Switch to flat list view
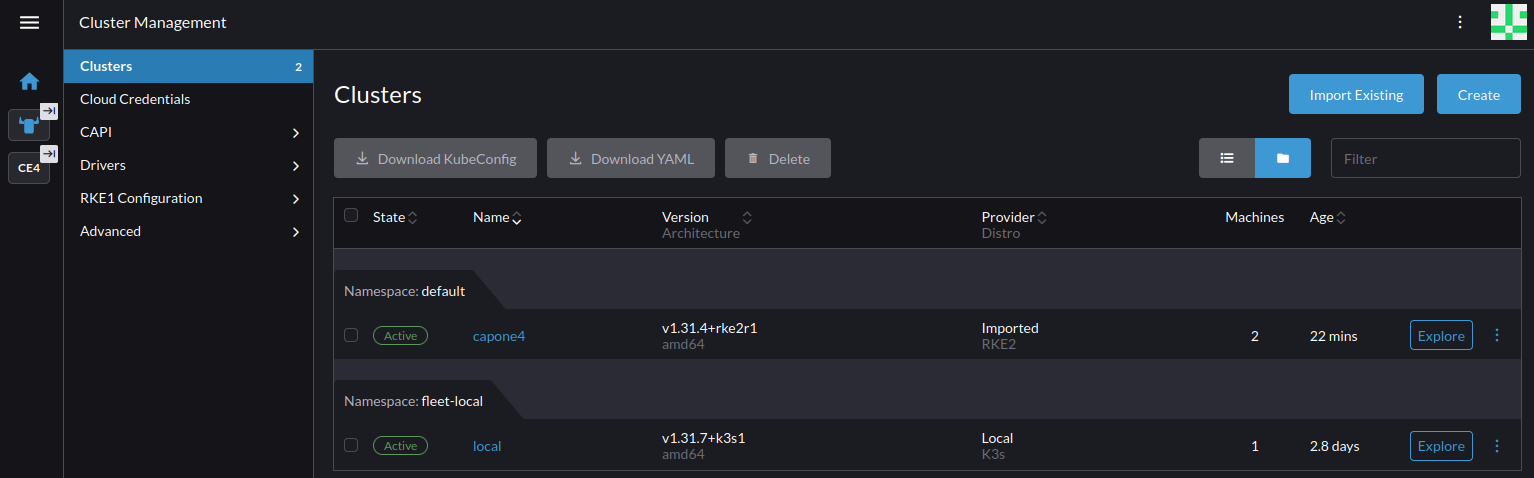Image resolution: width=1534 pixels, height=478 pixels. (1227, 158)
